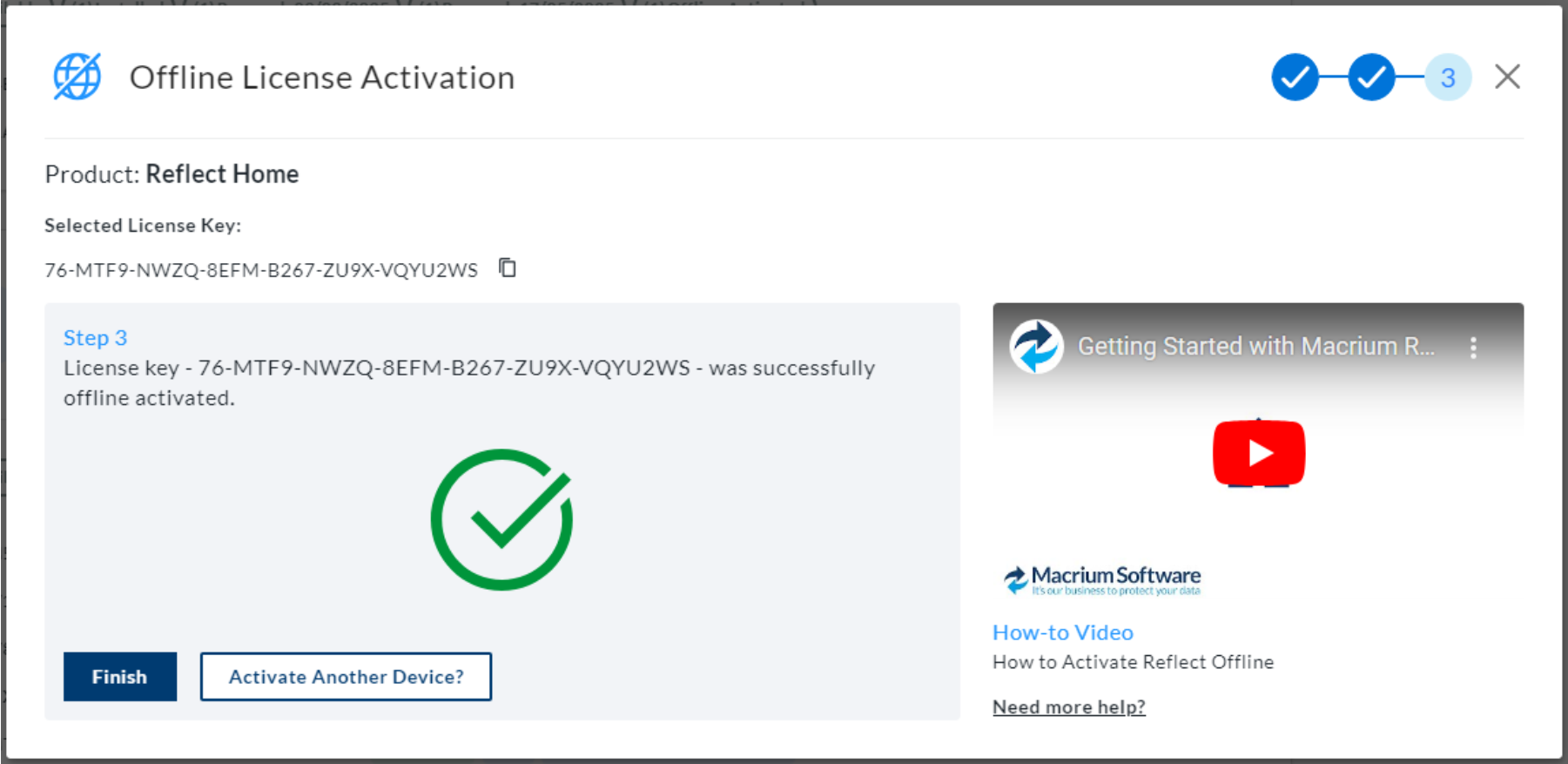The height and width of the screenshot is (764, 1568).
Task: Click the Offline License Activation title
Action: (x=322, y=78)
